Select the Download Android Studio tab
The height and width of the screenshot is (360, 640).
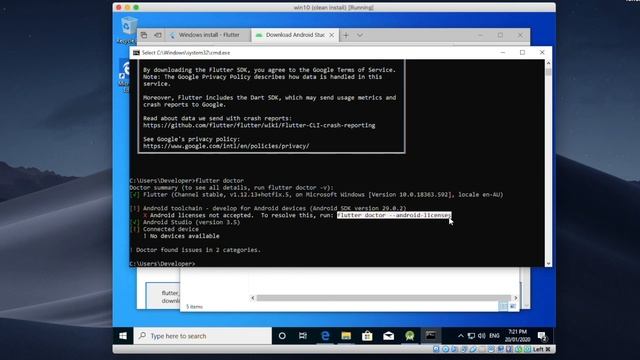tap(294, 35)
